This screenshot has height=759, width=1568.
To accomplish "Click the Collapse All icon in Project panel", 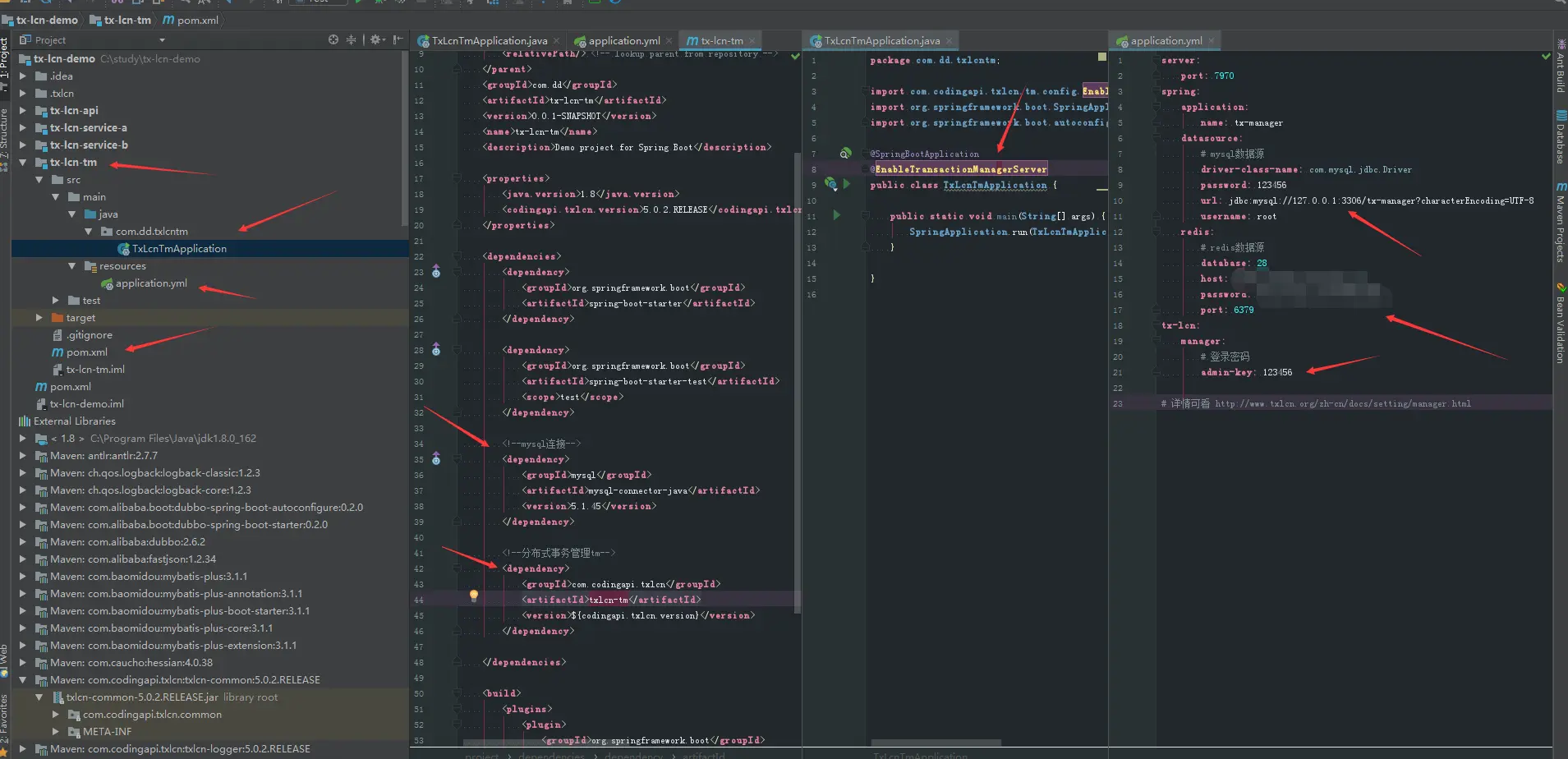I will click(352, 39).
